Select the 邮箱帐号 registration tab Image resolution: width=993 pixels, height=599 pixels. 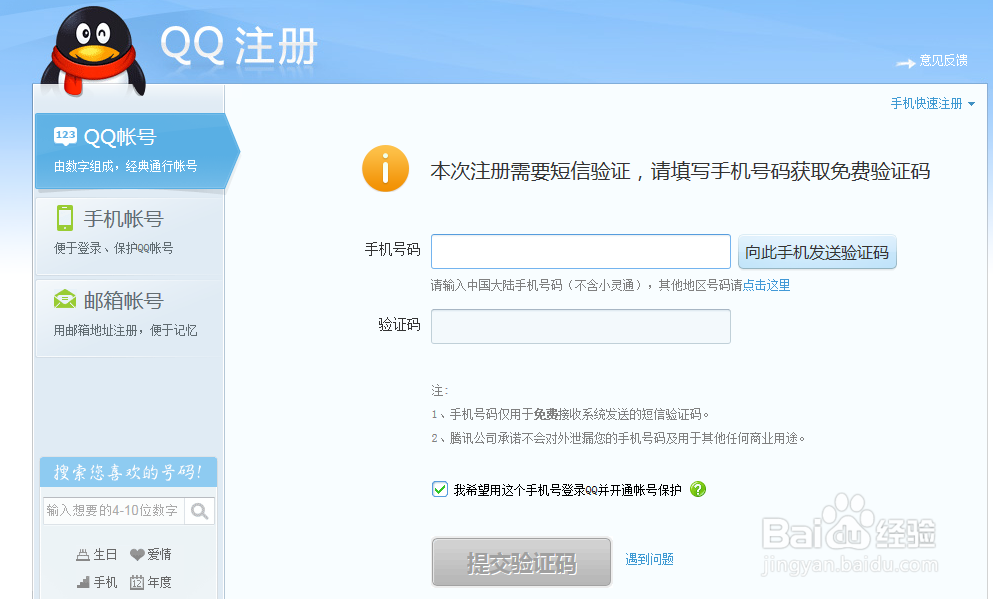point(130,318)
